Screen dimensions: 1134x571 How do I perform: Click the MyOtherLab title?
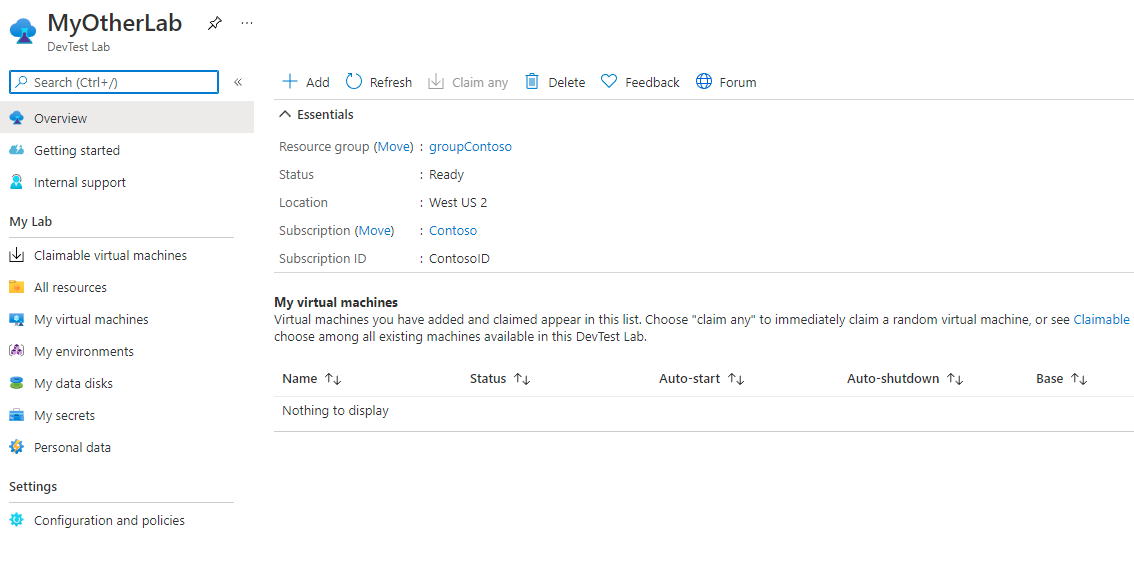pos(114,22)
